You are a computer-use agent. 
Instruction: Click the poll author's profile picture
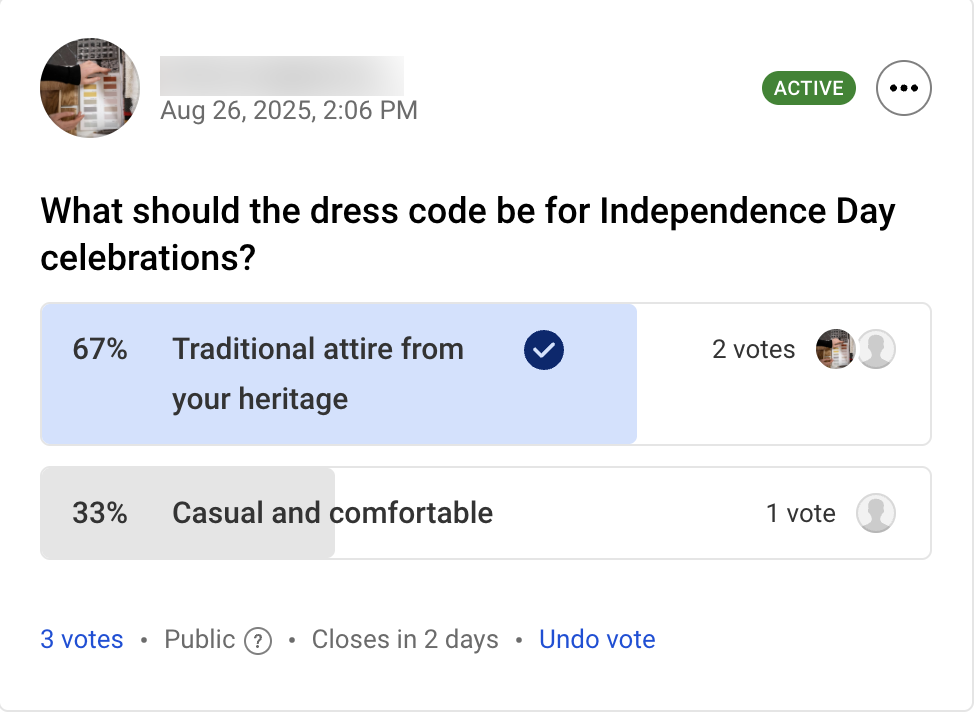[89, 88]
